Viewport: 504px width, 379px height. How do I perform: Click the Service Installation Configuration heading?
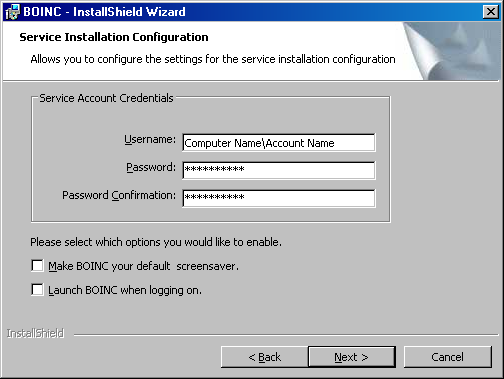114,37
